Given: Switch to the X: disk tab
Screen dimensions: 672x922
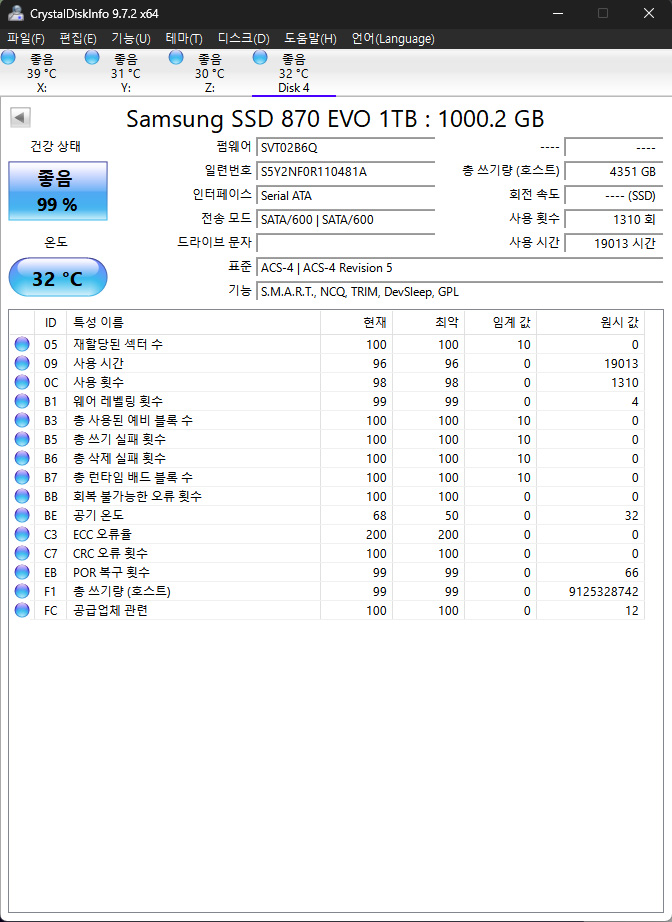Looking at the screenshot, I should coord(42,73).
